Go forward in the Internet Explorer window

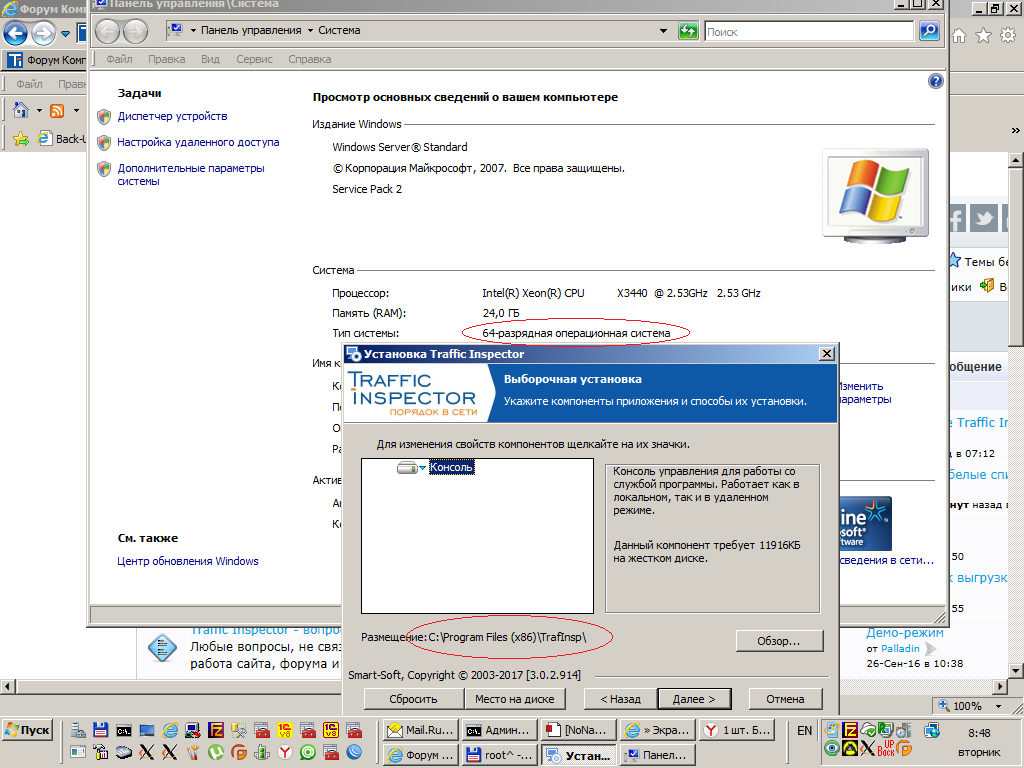click(x=43, y=33)
